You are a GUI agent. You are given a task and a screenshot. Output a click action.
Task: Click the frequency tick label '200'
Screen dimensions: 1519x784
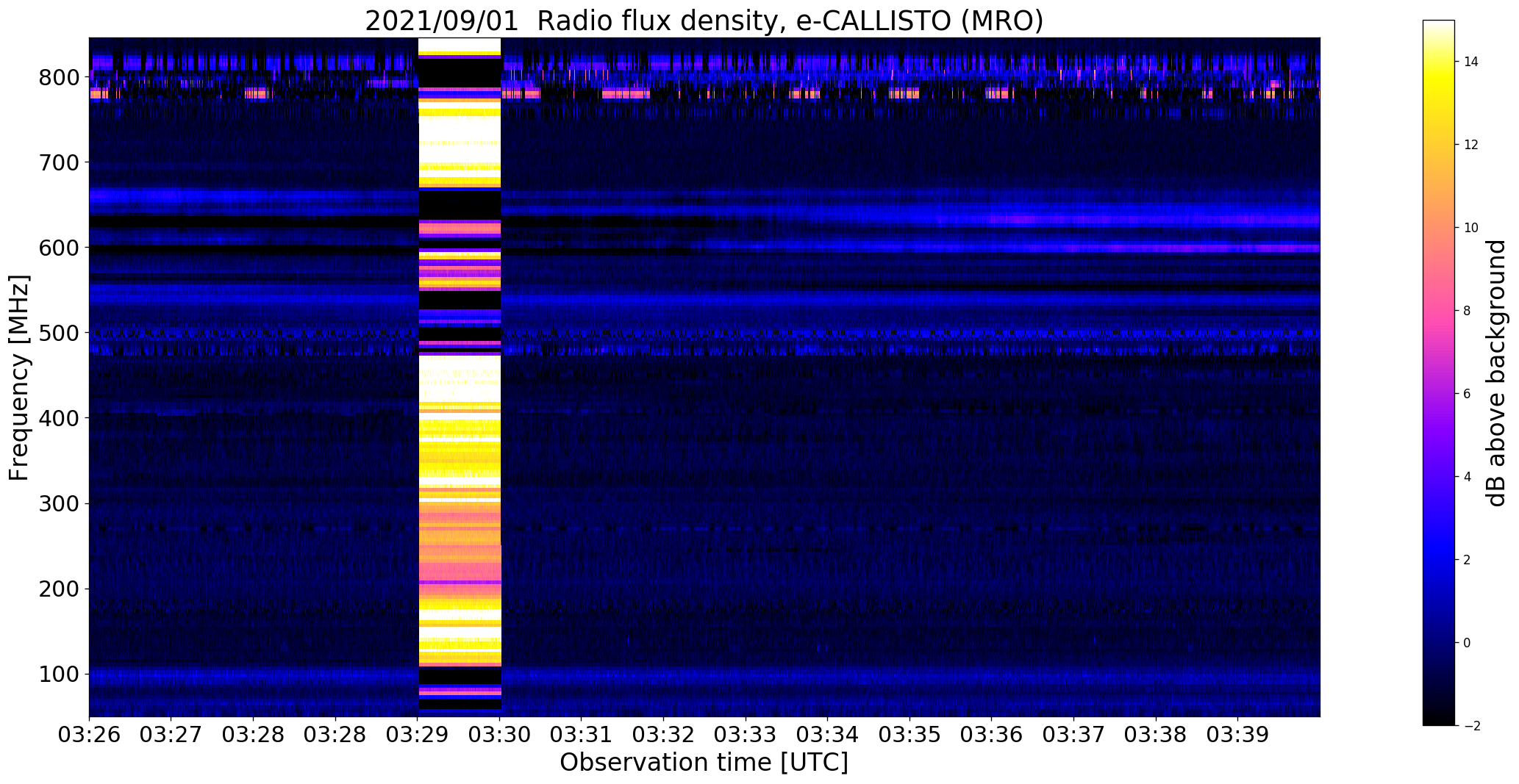coord(60,589)
